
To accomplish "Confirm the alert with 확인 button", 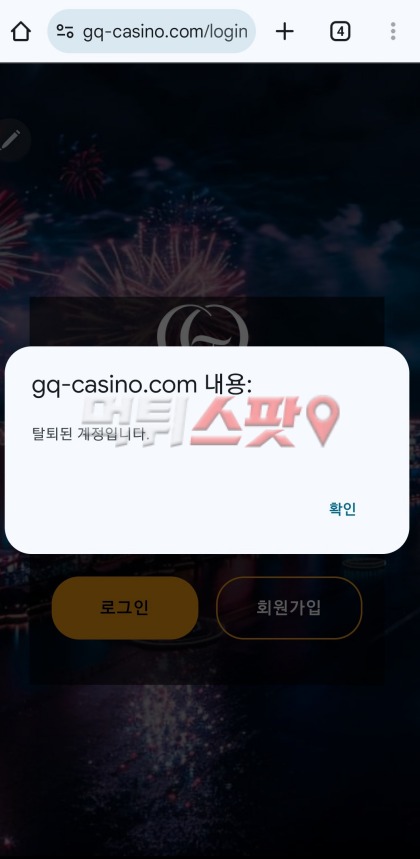I will [342, 509].
